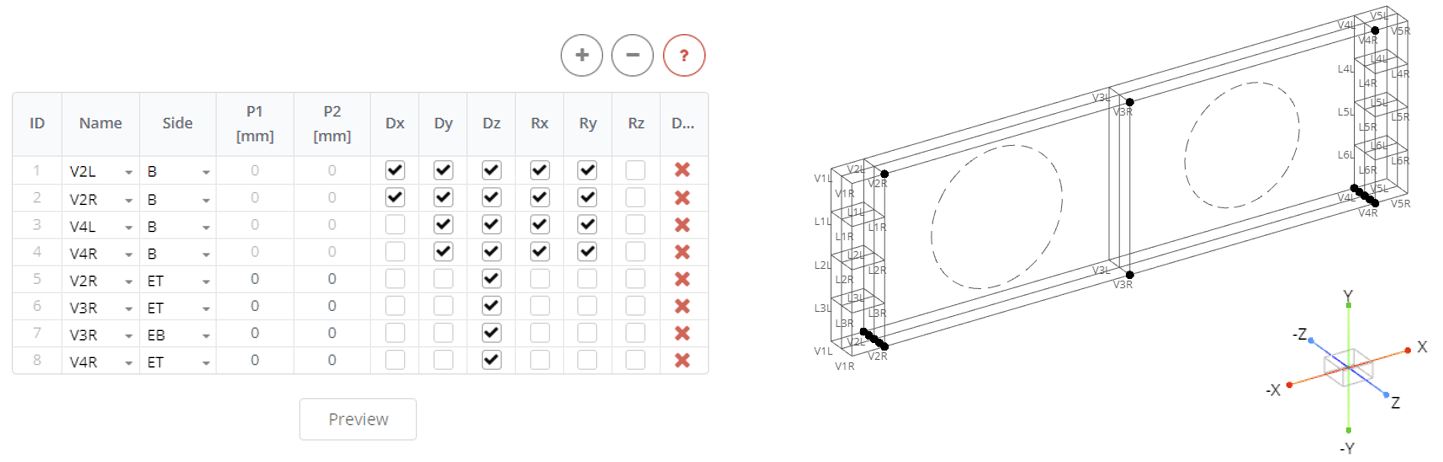Click the Preview button

point(358,419)
